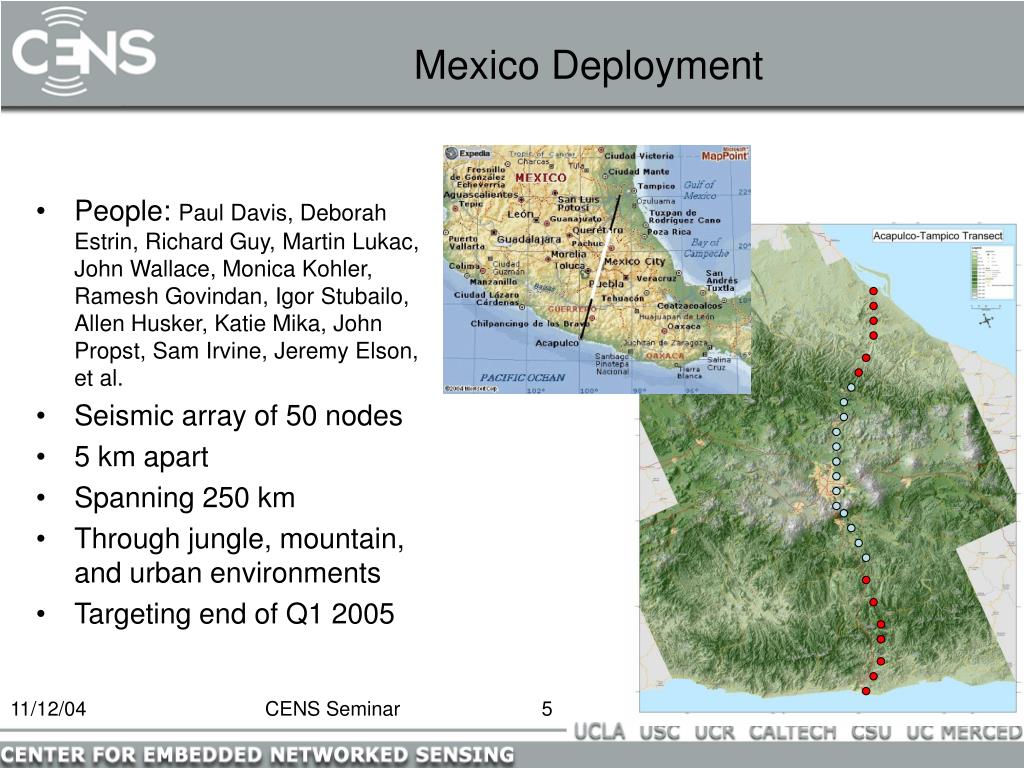The height and width of the screenshot is (768, 1024).
Task: Click the "Chilpancingo de los Bravo" map label
Action: click(x=530, y=324)
